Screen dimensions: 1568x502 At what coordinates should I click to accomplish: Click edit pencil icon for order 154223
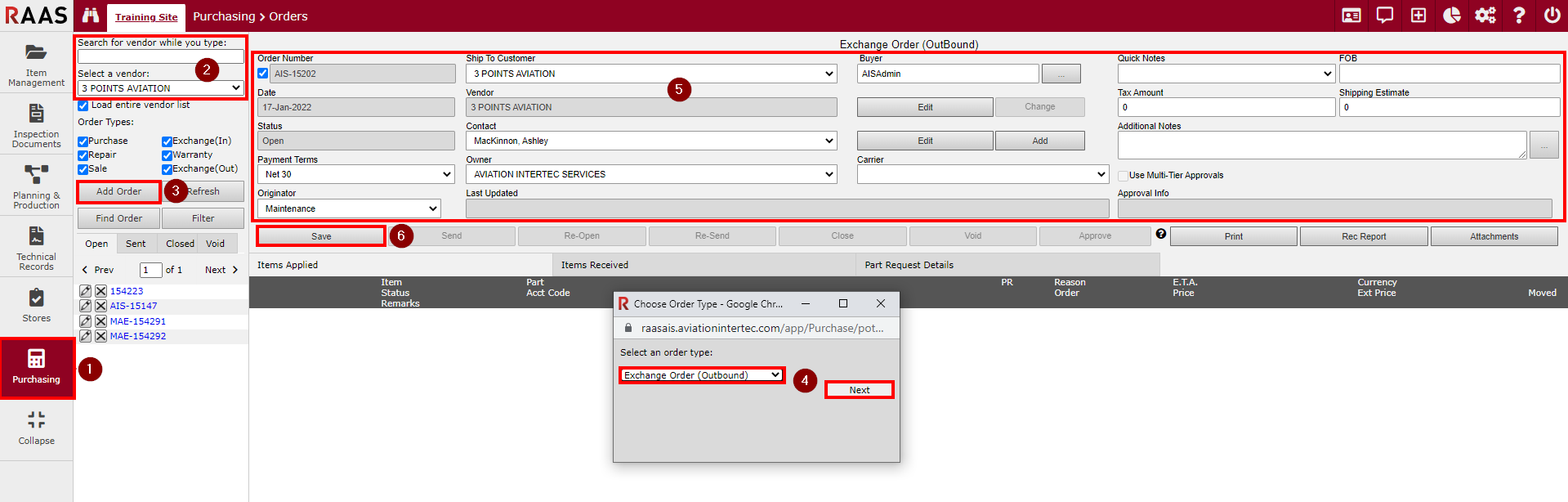85,291
